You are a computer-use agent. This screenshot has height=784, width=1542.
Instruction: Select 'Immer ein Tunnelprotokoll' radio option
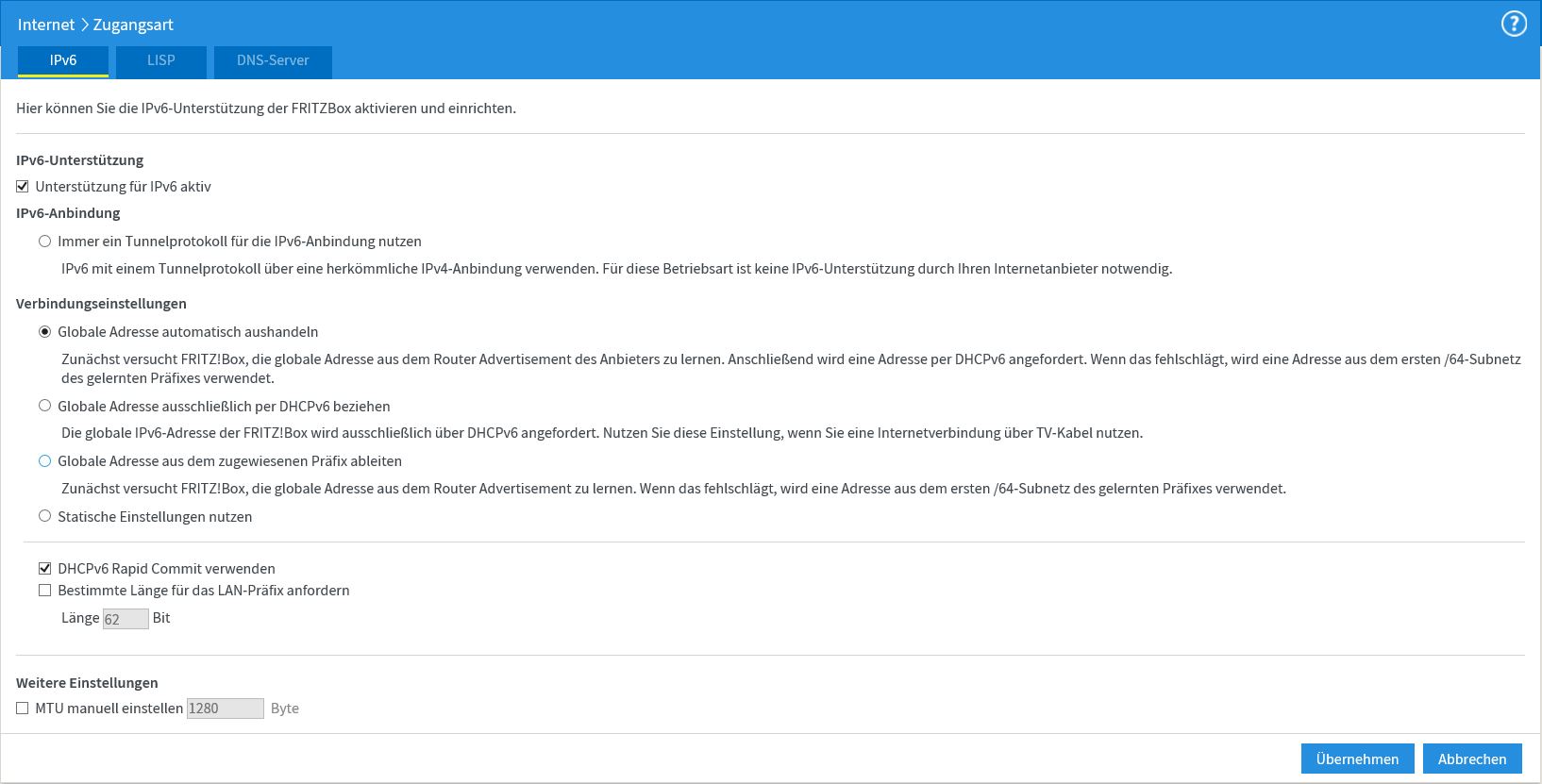click(x=44, y=242)
